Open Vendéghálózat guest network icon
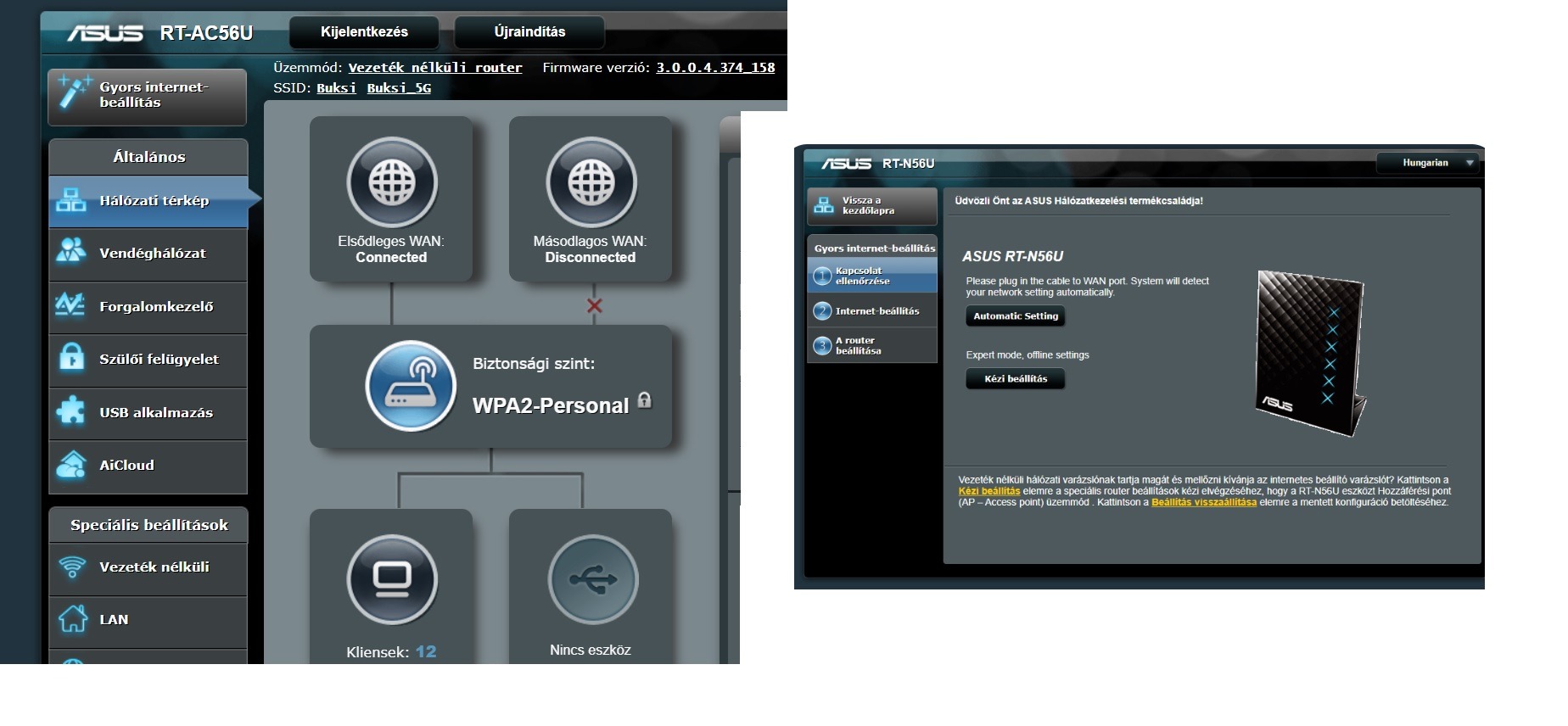Viewport: 1568px width, 726px height. (71, 252)
